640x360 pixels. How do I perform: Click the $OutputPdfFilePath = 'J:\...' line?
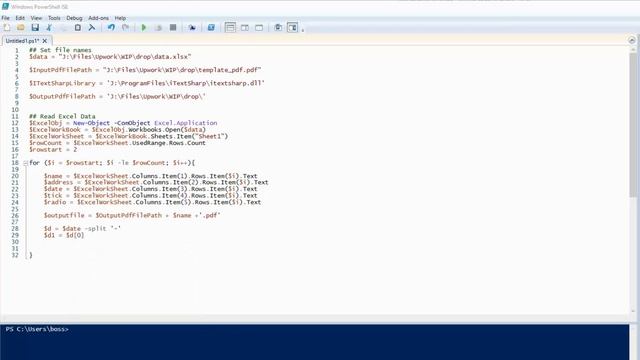117,96
